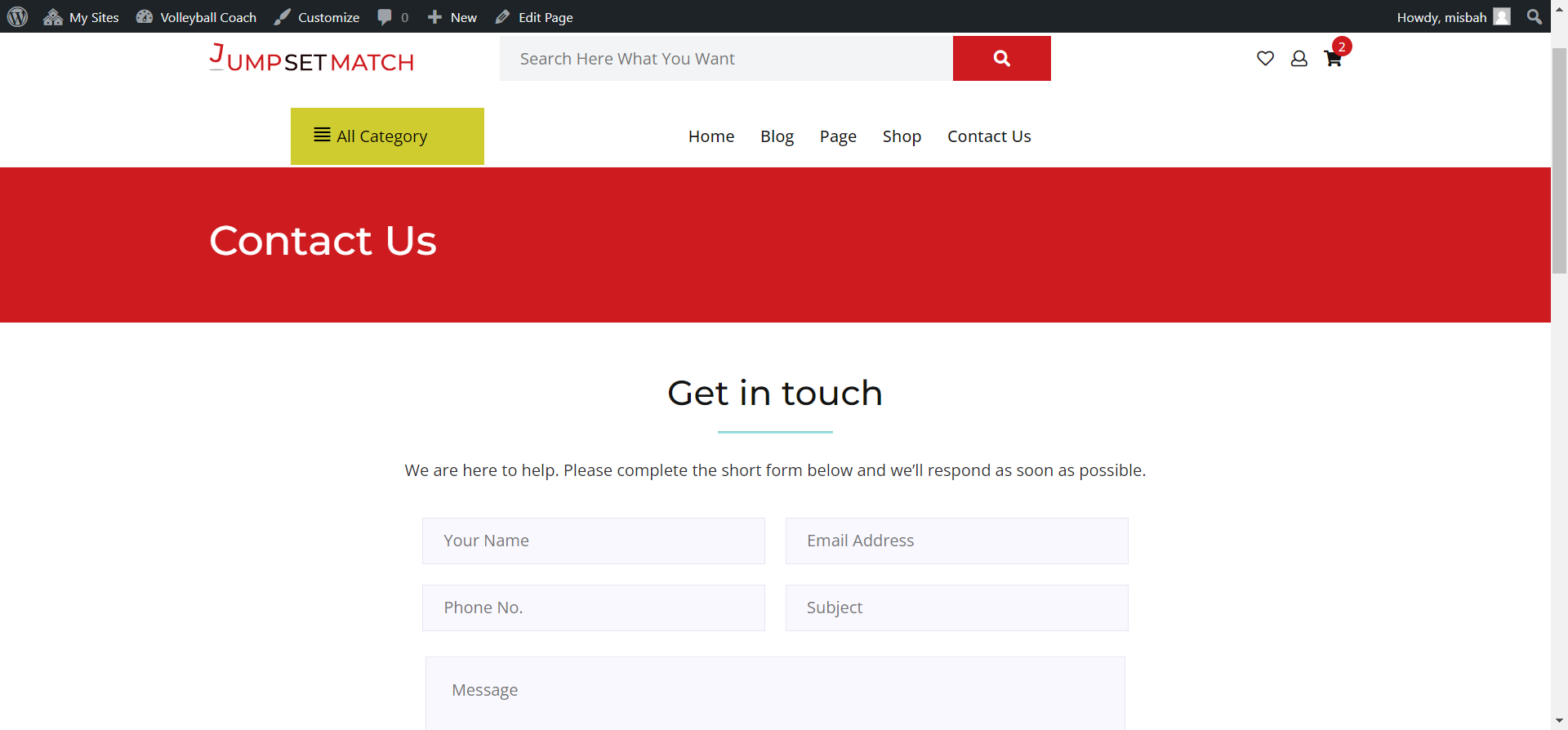The width and height of the screenshot is (1568, 730).
Task: Click the user account icon
Action: coord(1298,59)
